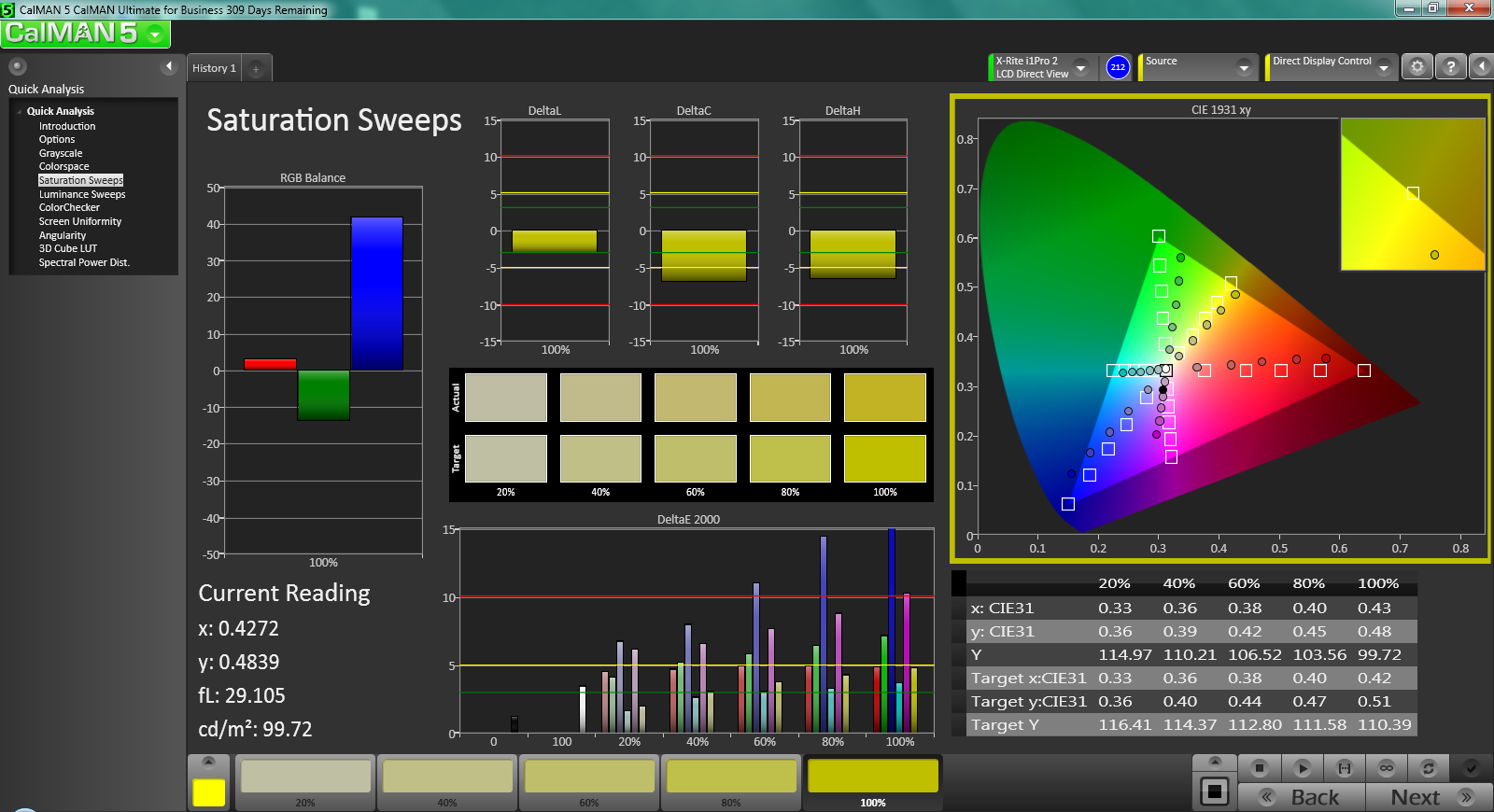Click the stop measurement icon
Image resolution: width=1494 pixels, height=812 pixels.
click(1259, 768)
